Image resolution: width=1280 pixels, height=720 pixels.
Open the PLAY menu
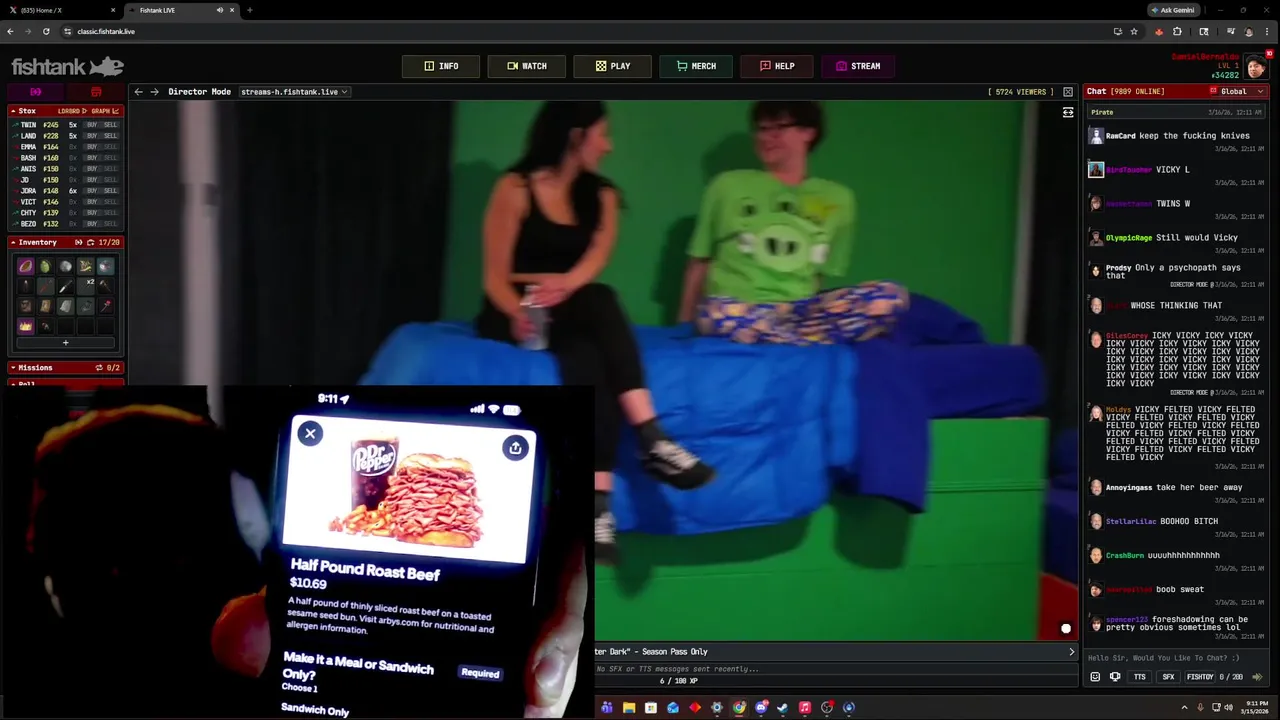[612, 66]
